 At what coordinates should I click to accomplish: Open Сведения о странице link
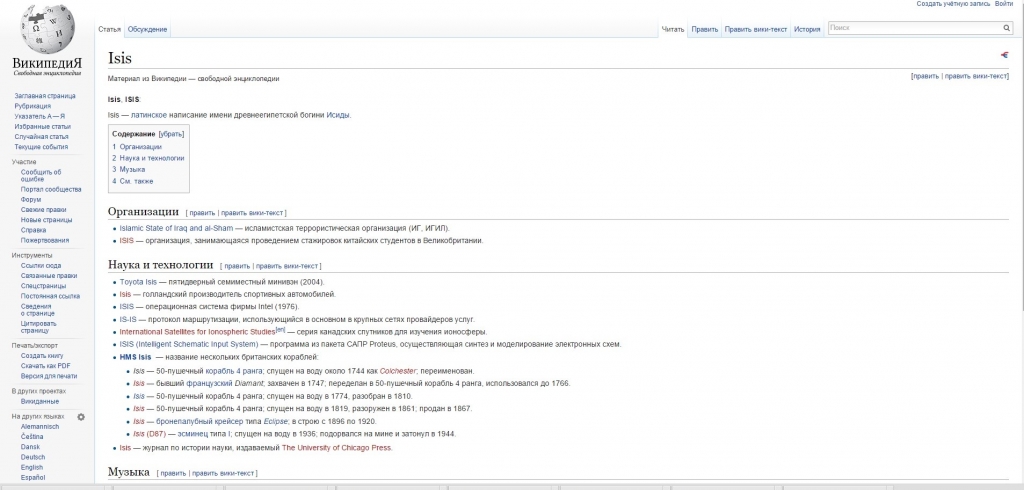tap(38, 310)
